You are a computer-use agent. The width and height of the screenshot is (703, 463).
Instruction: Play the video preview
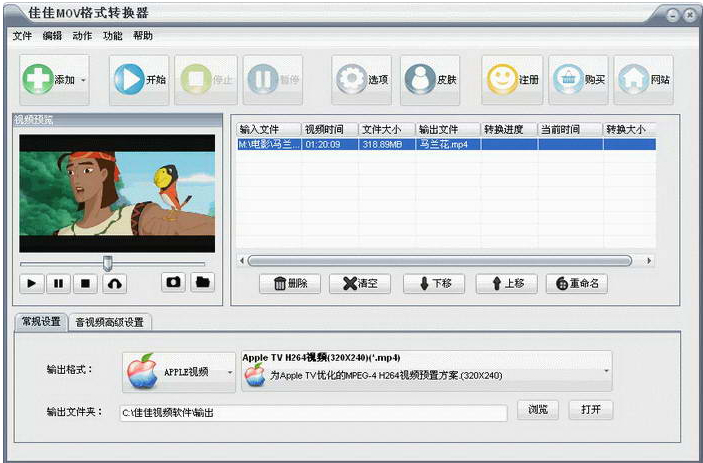[x=32, y=283]
